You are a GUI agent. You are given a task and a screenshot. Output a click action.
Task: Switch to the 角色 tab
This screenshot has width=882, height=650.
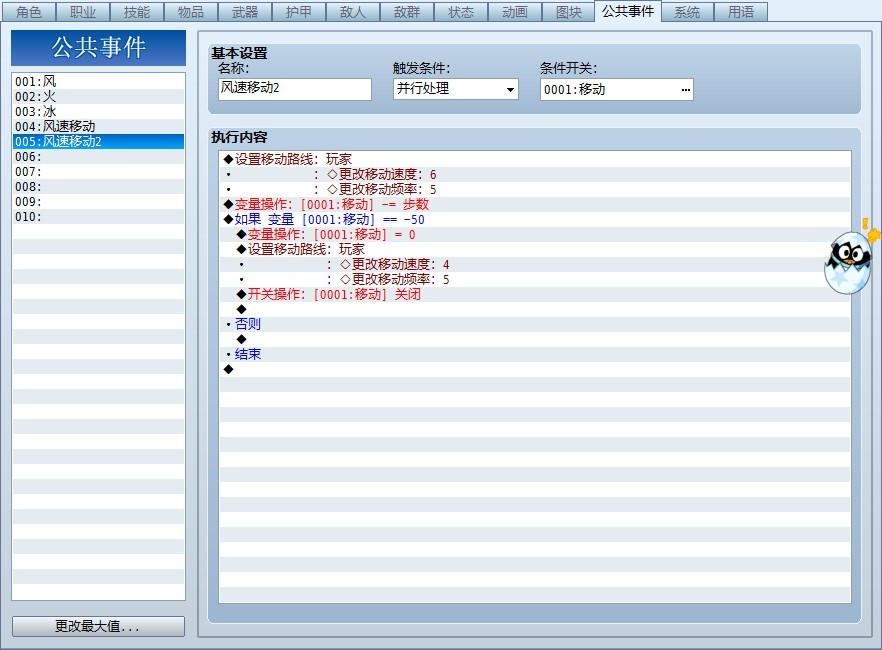[x=28, y=12]
